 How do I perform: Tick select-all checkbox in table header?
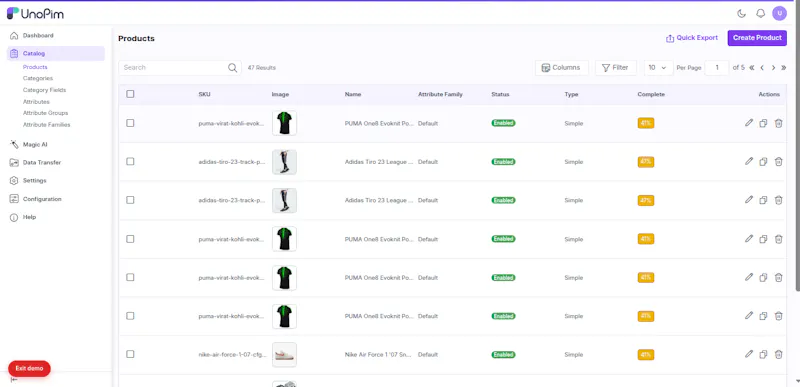point(130,94)
